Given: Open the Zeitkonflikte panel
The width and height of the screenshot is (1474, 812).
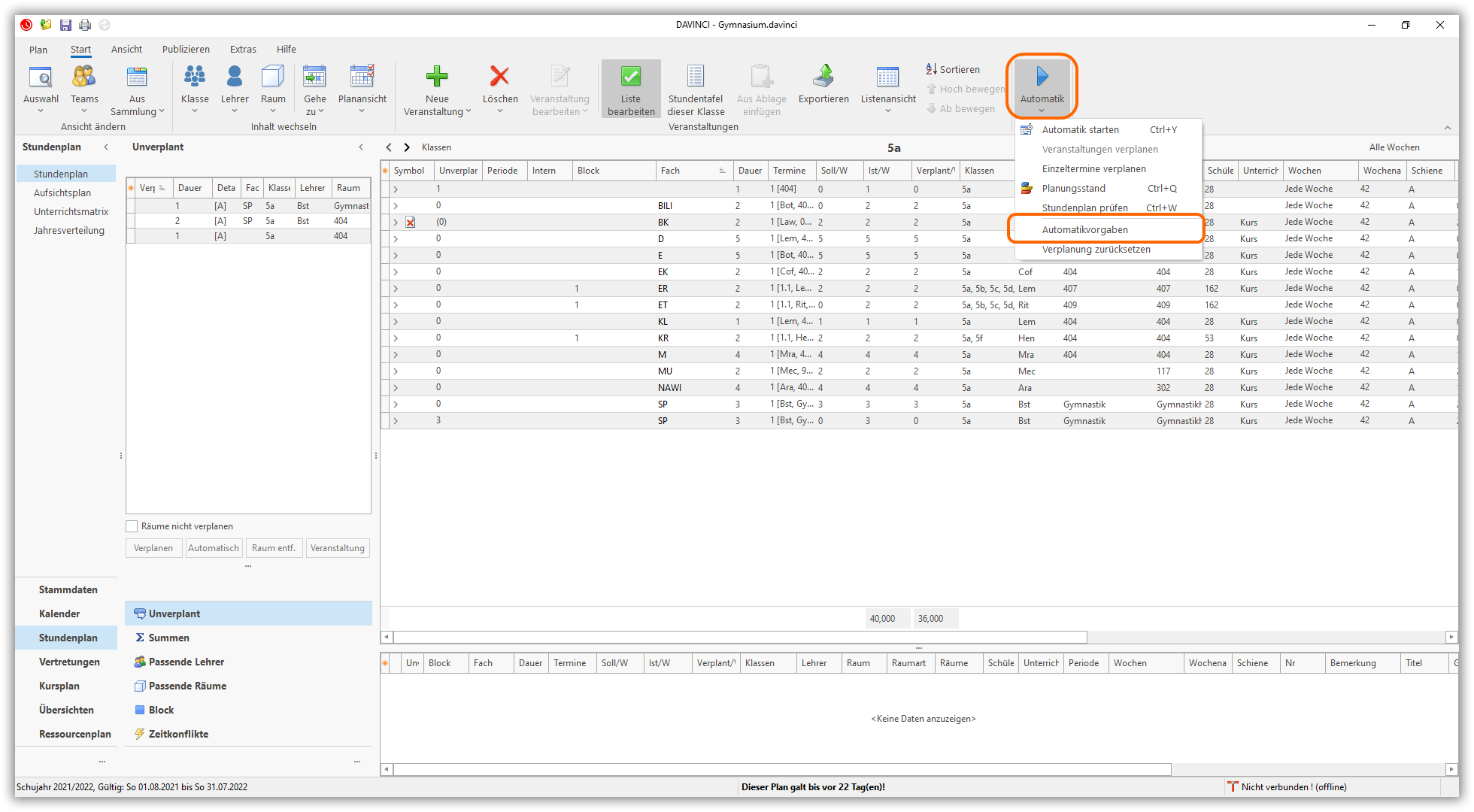Looking at the screenshot, I should [178, 734].
